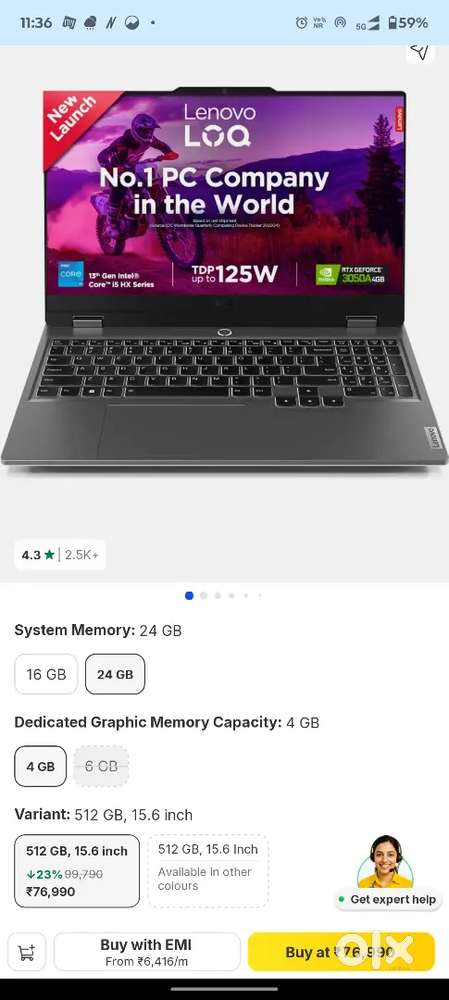Tap the green star next to the 4.3 rating
The height and width of the screenshot is (1000, 449).
[x=49, y=555]
